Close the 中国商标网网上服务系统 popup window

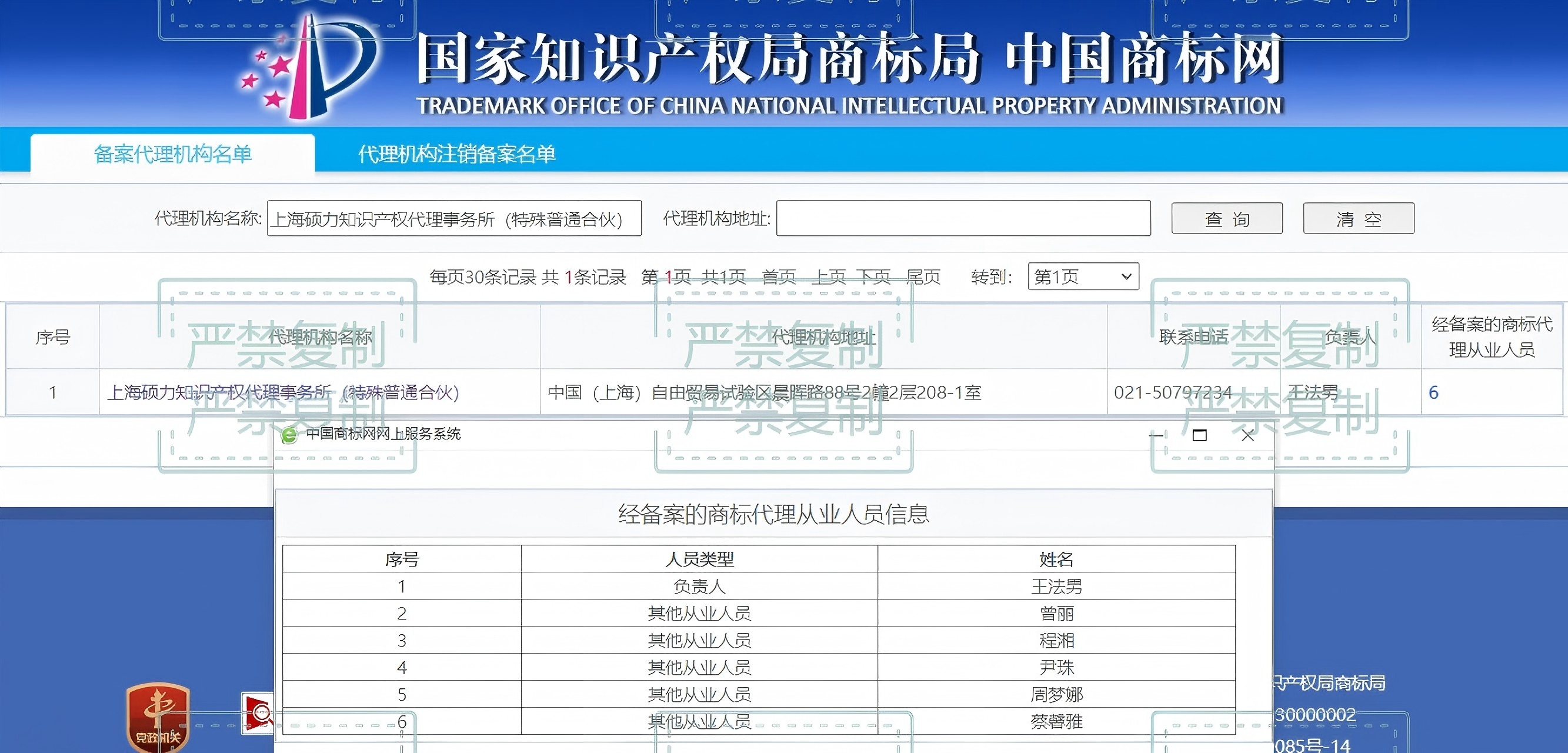1247,435
